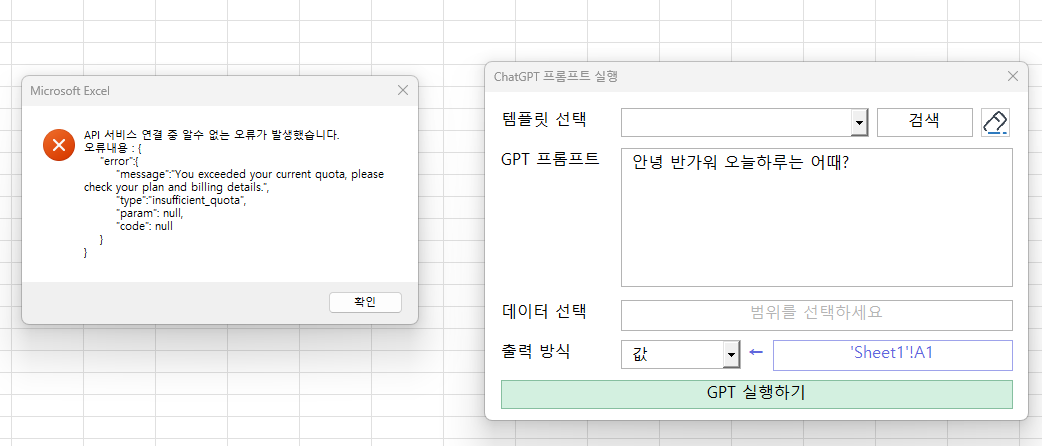Click the 템플릿 선택 label
The height and width of the screenshot is (446, 1042).
(544, 120)
